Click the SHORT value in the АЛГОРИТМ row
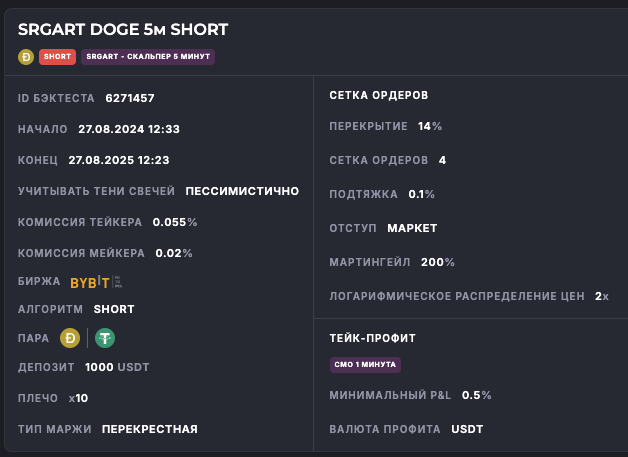Image resolution: width=628 pixels, height=457 pixels. pos(114,309)
